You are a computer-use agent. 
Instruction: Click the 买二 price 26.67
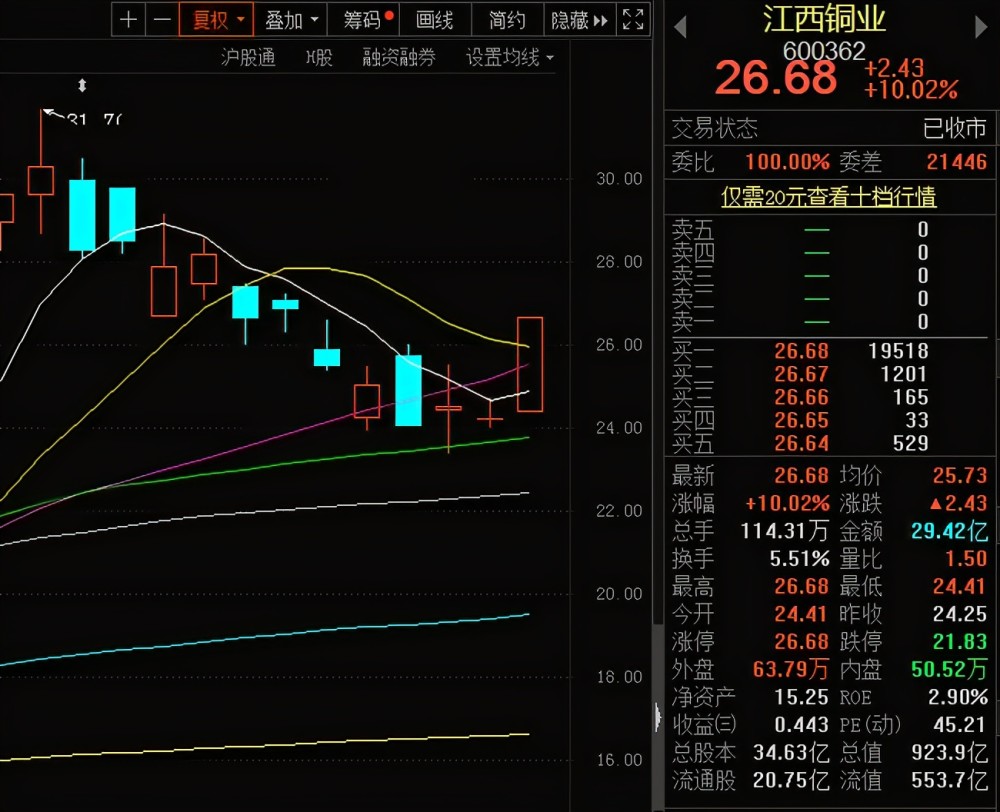801,374
